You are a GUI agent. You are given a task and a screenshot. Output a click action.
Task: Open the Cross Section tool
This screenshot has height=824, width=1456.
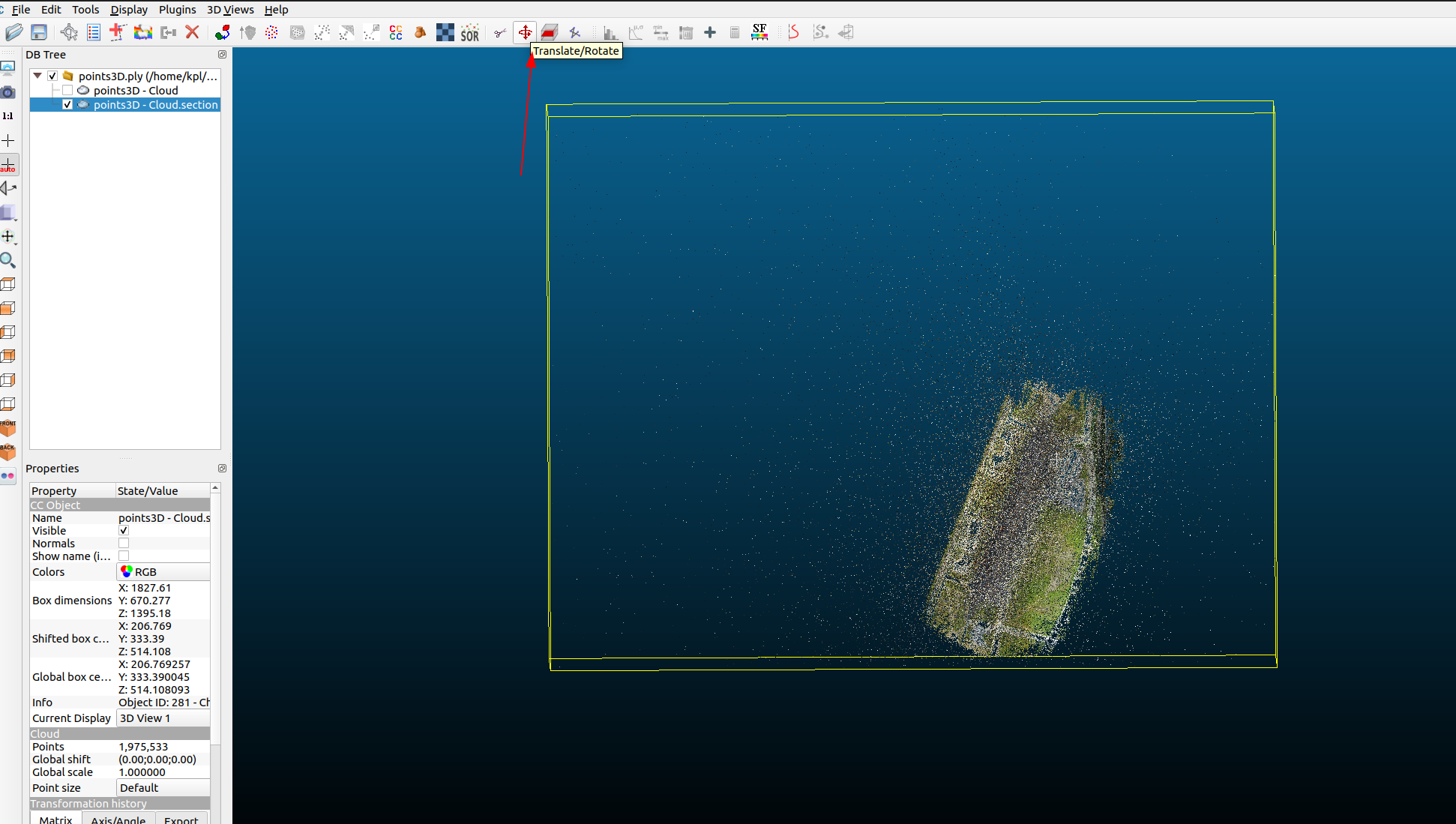pyautogui.click(x=550, y=32)
